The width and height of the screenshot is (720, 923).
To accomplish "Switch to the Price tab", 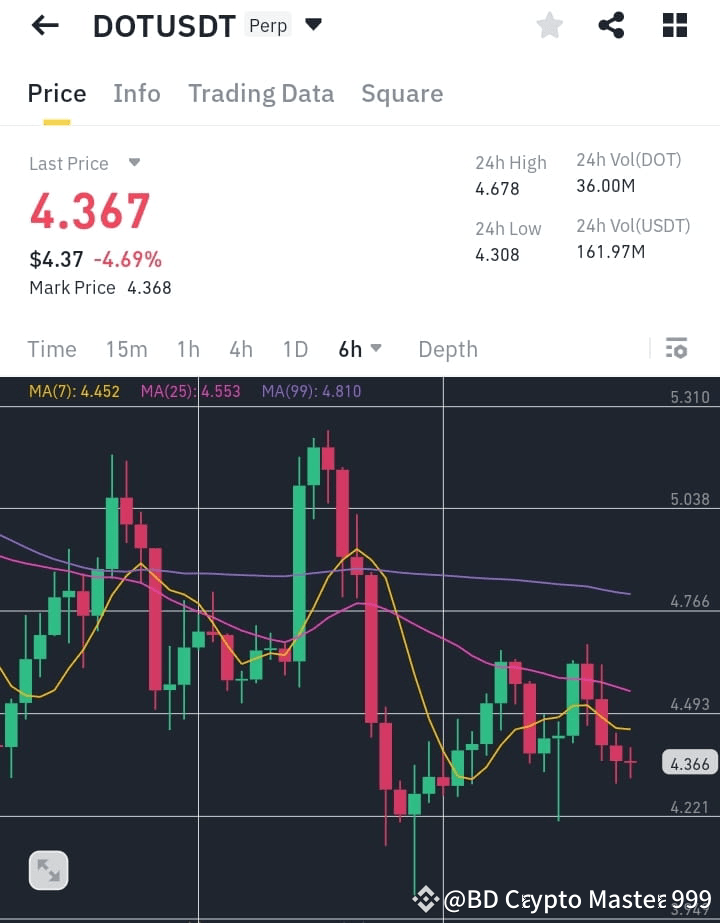I will [x=57, y=94].
